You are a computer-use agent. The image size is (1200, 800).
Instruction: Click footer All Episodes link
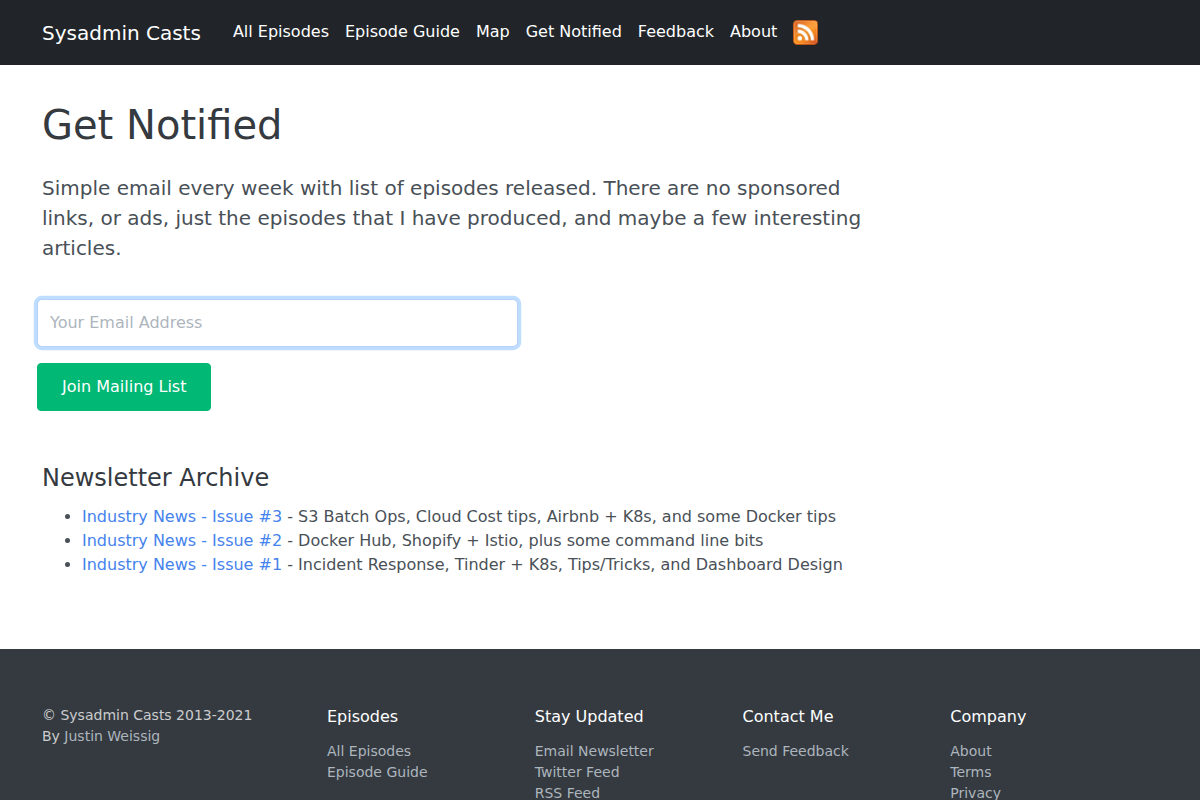click(368, 751)
